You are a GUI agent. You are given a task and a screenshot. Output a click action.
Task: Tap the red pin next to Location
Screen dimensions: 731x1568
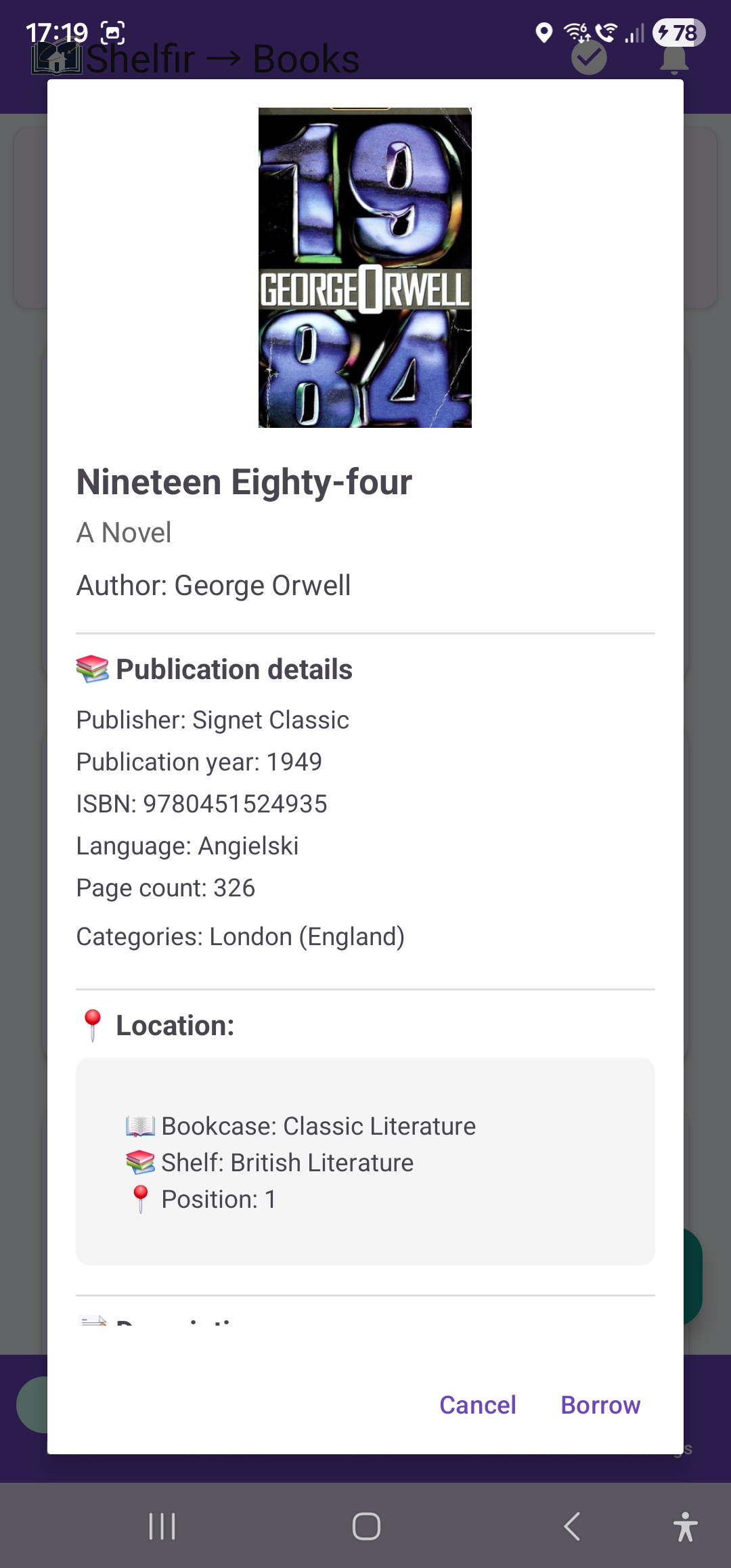(92, 1025)
